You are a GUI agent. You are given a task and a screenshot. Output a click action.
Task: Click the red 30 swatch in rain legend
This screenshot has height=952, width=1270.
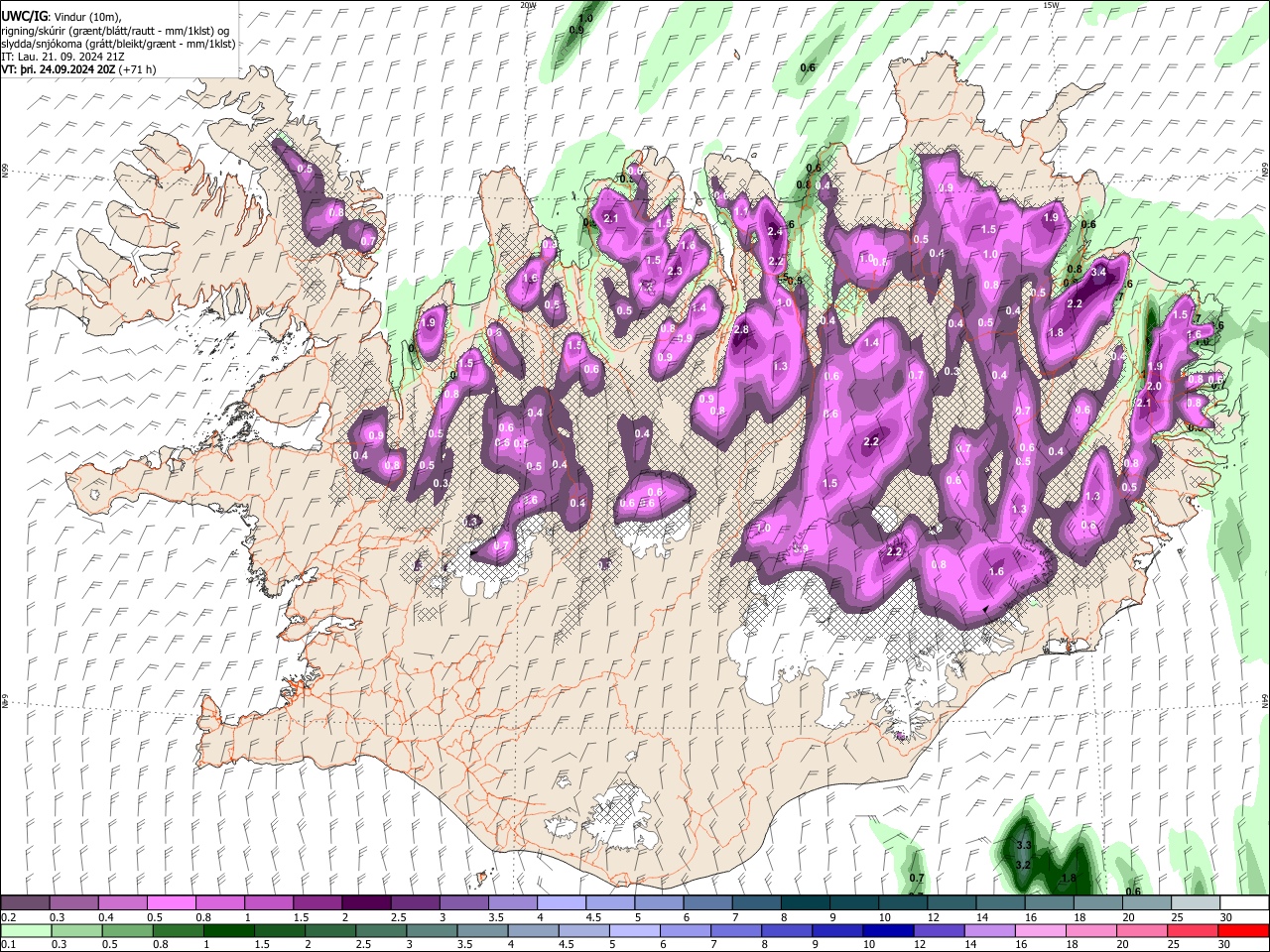pos(1244,929)
